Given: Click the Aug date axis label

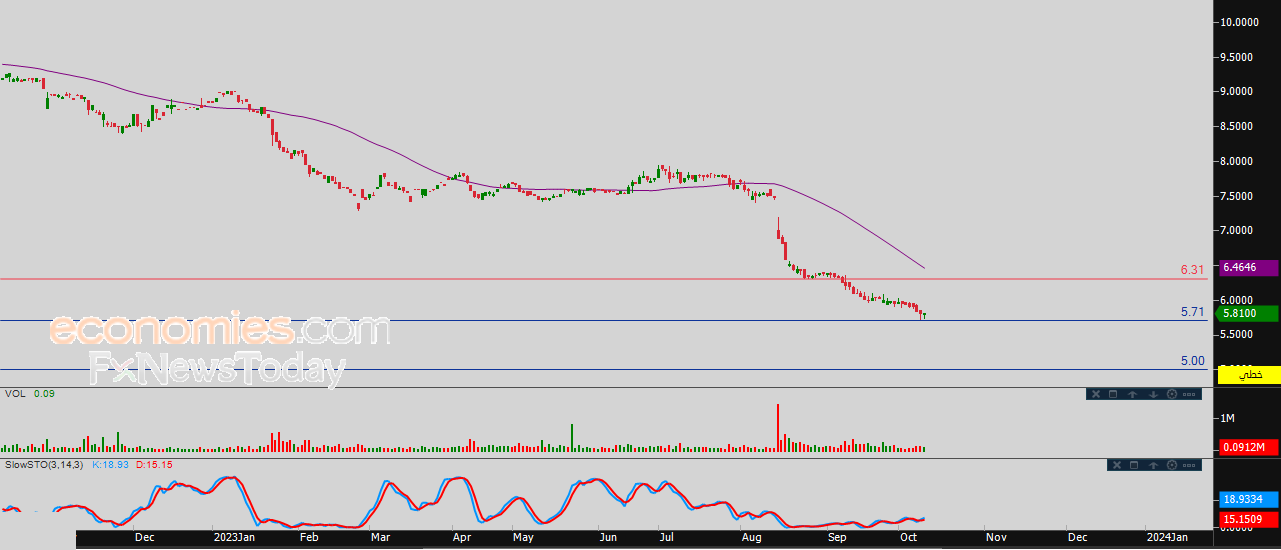Looking at the screenshot, I should tap(753, 537).
